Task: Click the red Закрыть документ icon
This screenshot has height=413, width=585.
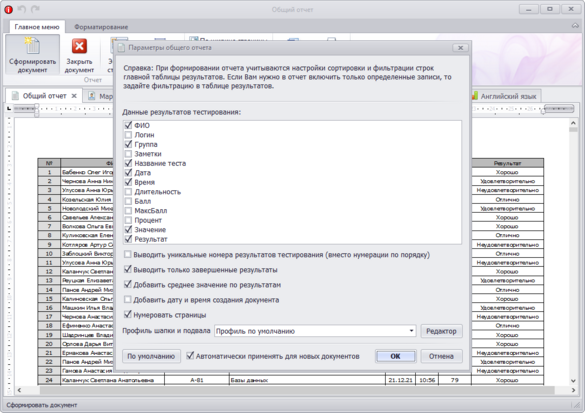Action: (79, 47)
